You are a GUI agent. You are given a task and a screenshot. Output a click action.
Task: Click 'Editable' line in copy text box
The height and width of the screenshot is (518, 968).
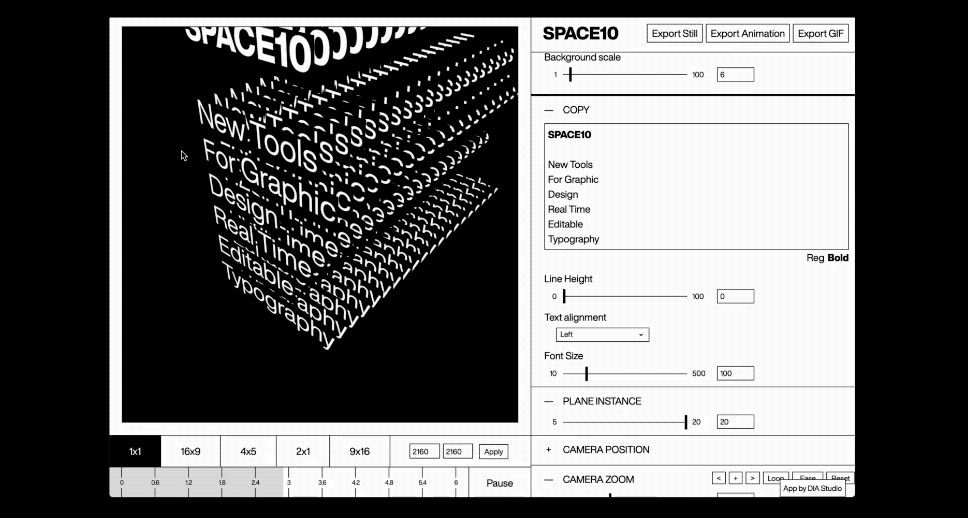click(x=565, y=224)
